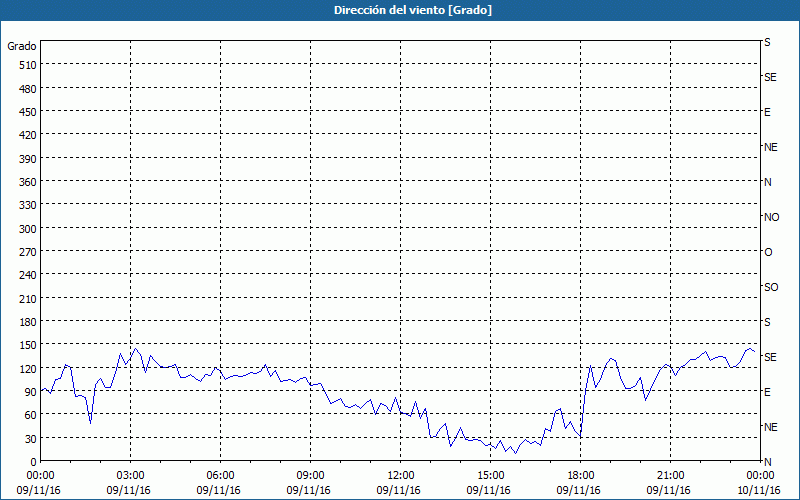The image size is (800, 500).
Task: Select the 'SE' compass label aligned with 480
Action: tap(770, 77)
